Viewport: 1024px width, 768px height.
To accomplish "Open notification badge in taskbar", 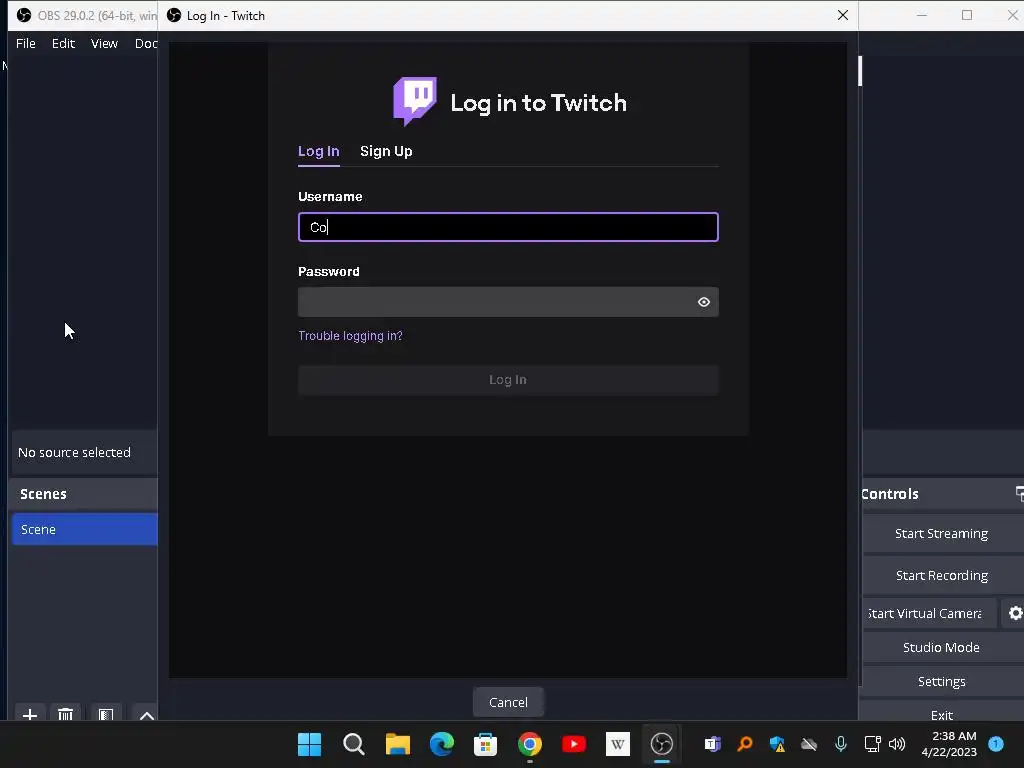I will point(996,743).
